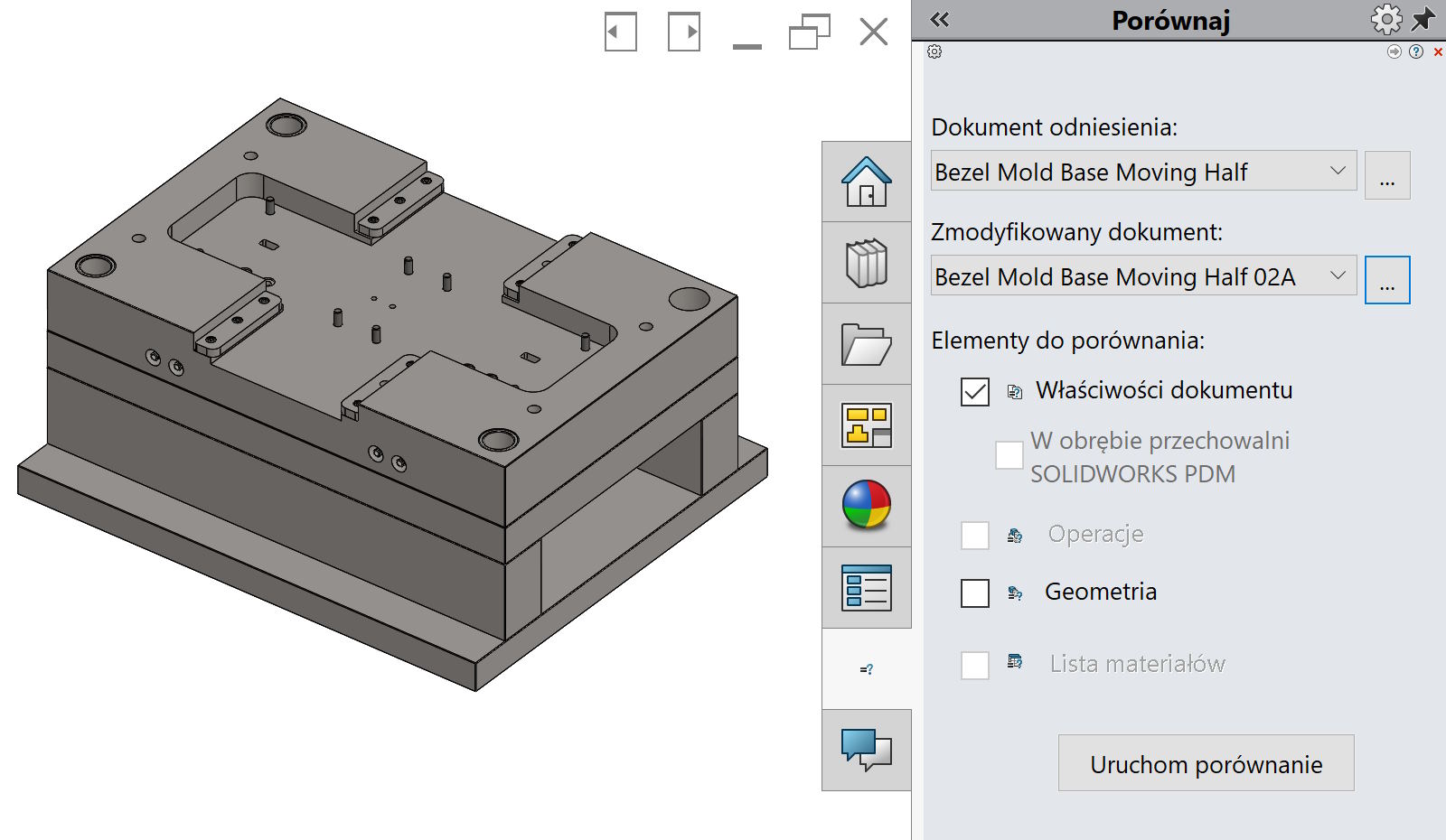Collapse the task pane with double chevron
Image resolution: width=1446 pixels, height=840 pixels.
click(x=940, y=18)
